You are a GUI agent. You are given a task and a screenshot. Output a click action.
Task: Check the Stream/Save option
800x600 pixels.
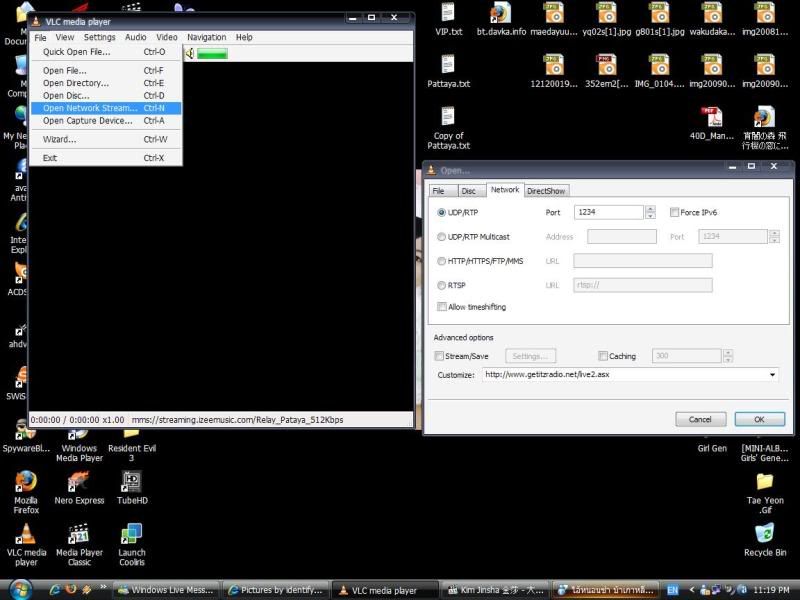click(x=439, y=356)
